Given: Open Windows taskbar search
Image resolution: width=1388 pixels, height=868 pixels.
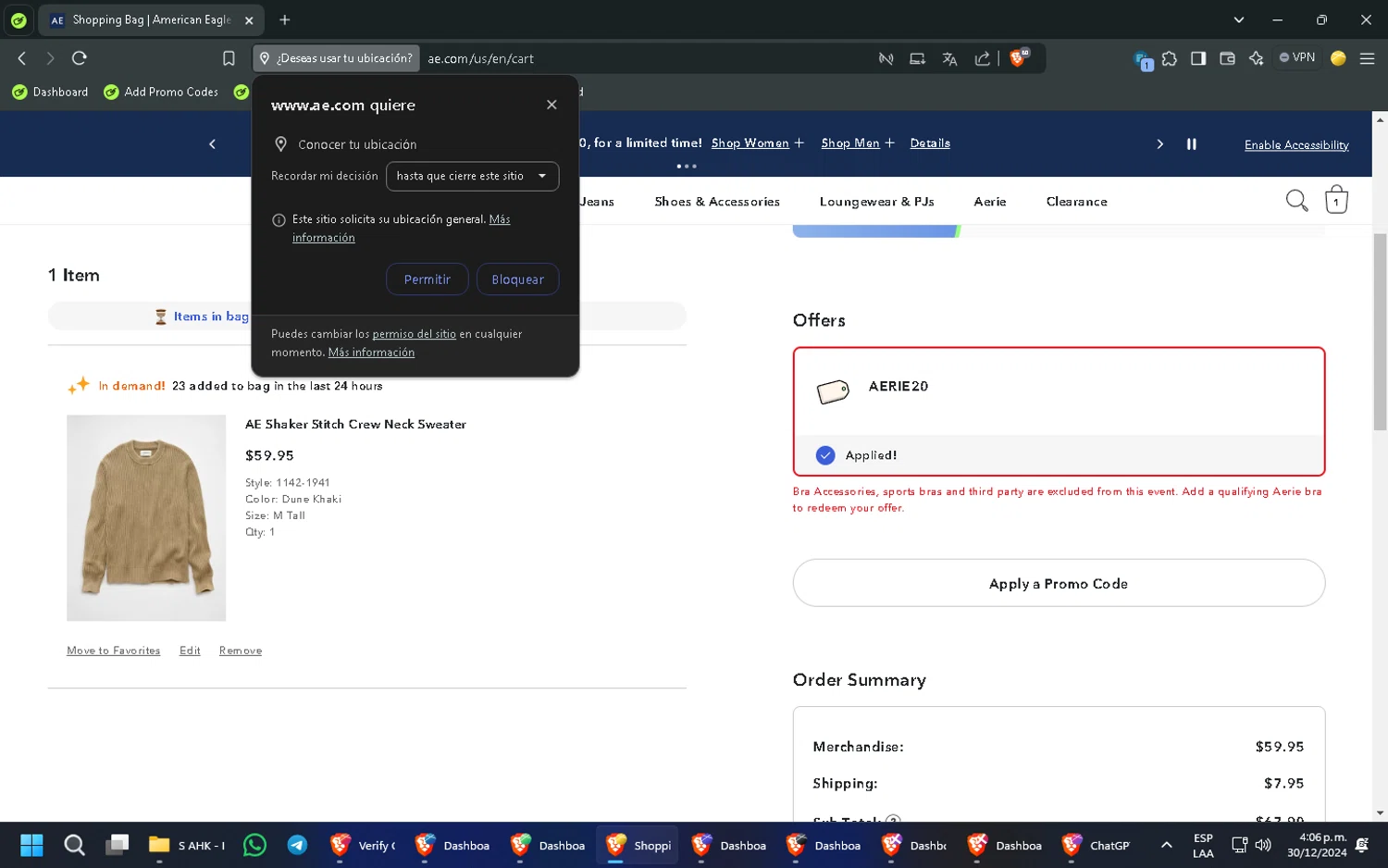Looking at the screenshot, I should pyautogui.click(x=74, y=845).
